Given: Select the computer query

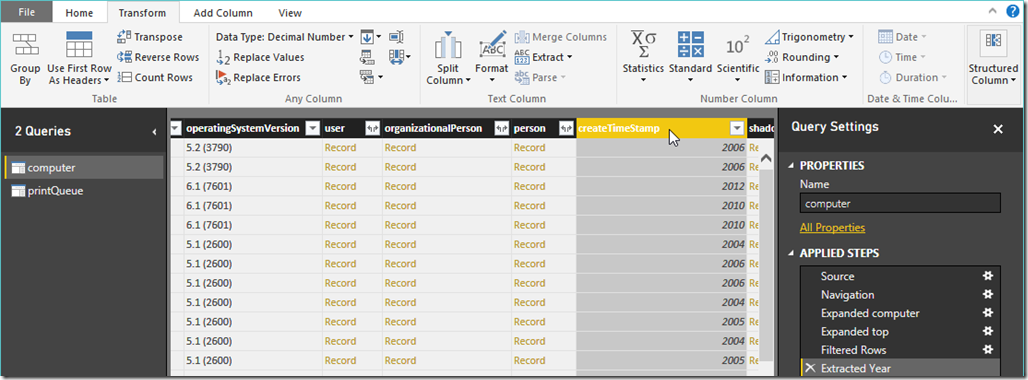Looking at the screenshot, I should (x=83, y=168).
